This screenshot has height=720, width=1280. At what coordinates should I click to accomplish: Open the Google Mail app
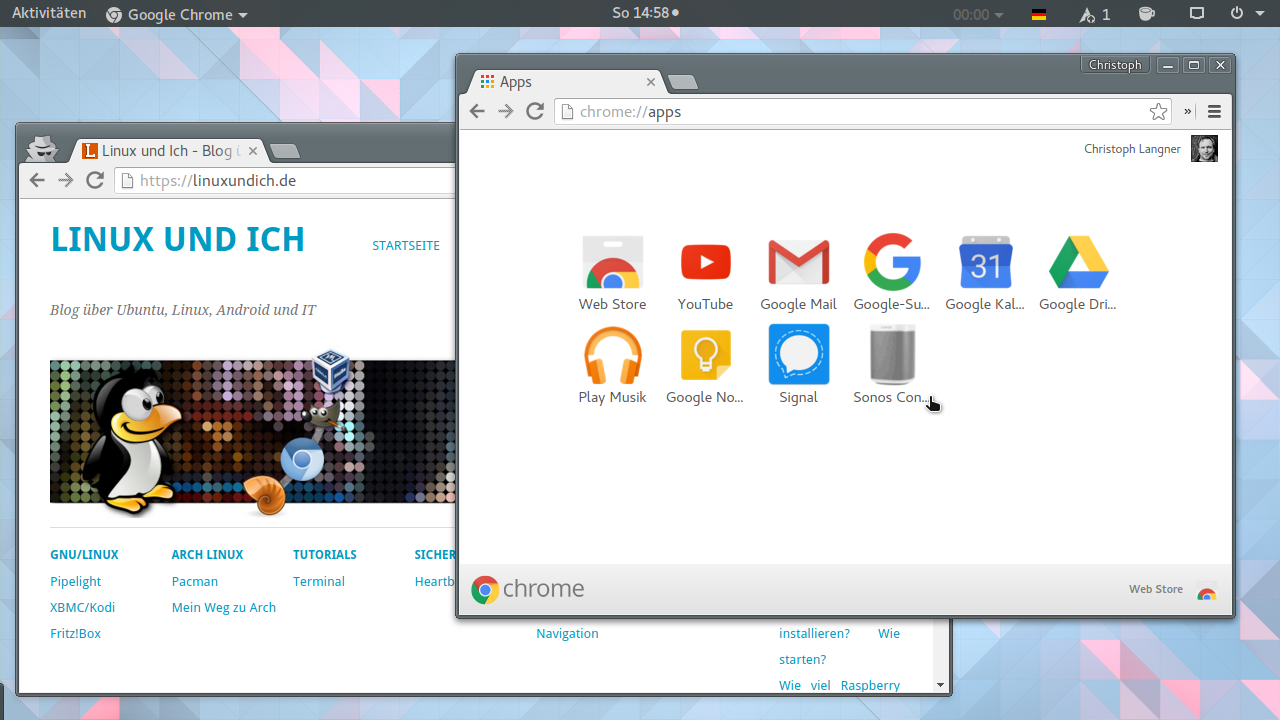(798, 274)
